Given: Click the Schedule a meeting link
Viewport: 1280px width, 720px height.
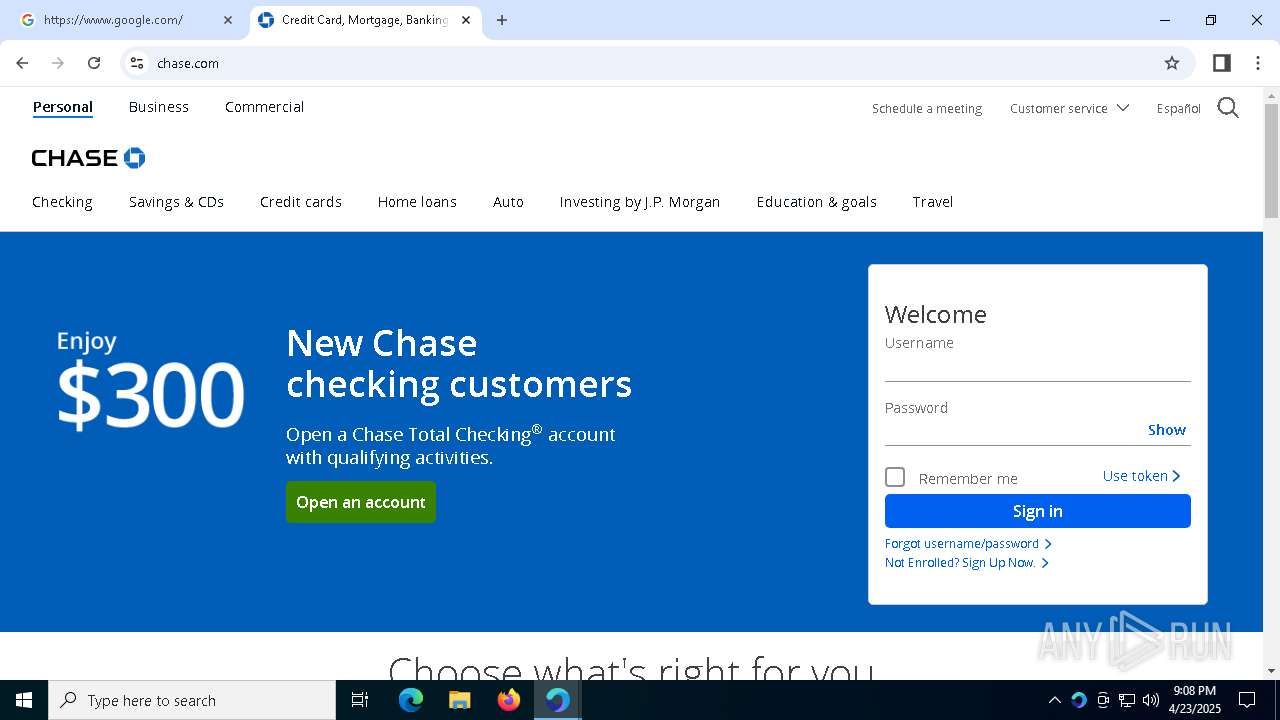Looking at the screenshot, I should (927, 108).
